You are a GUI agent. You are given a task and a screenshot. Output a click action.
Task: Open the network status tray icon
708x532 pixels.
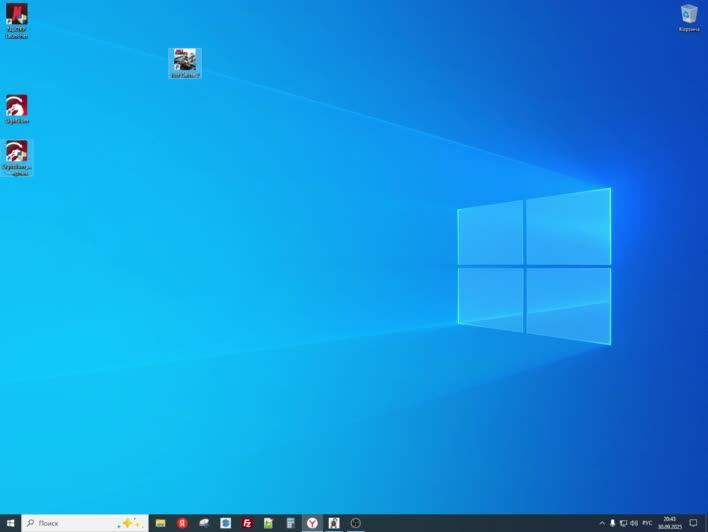pyautogui.click(x=624, y=523)
